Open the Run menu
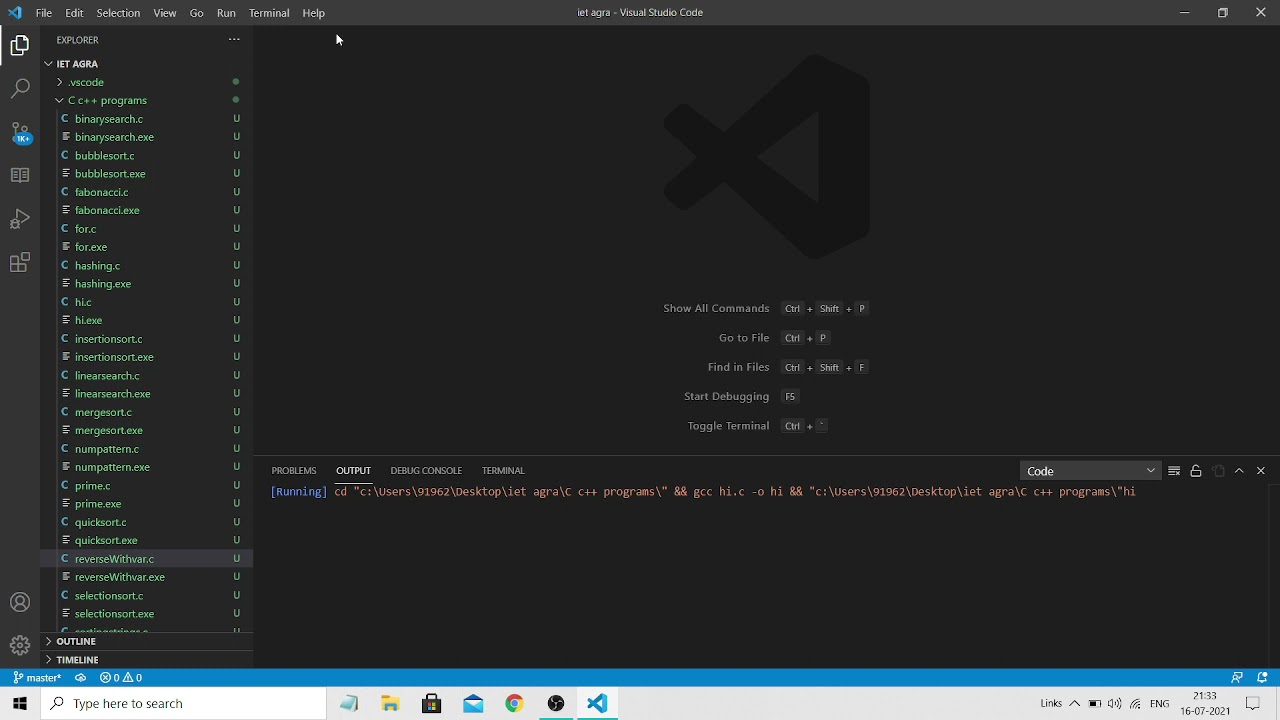This screenshot has width=1280, height=720. click(x=226, y=13)
